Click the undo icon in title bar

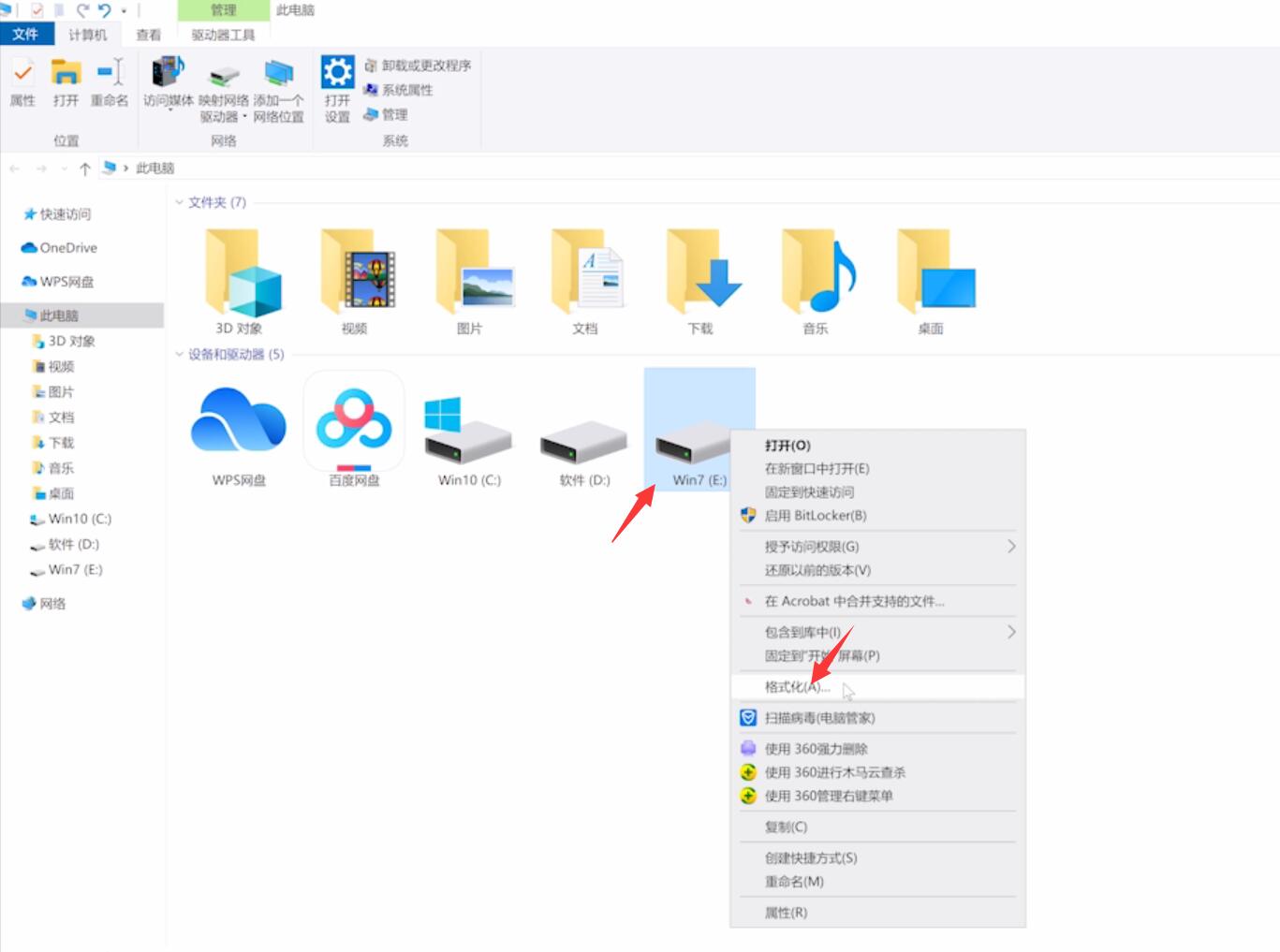[105, 10]
